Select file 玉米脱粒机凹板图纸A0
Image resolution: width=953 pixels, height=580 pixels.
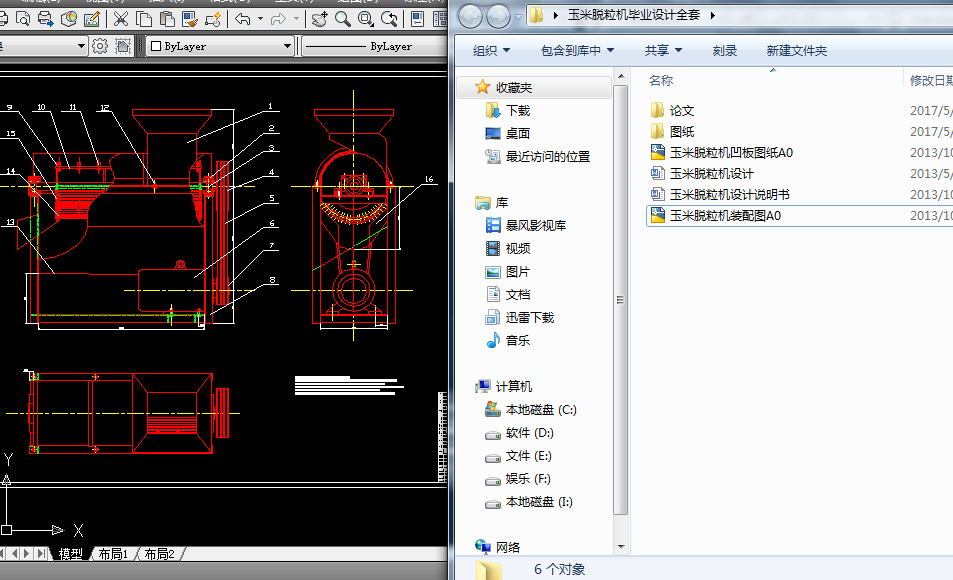(731, 153)
